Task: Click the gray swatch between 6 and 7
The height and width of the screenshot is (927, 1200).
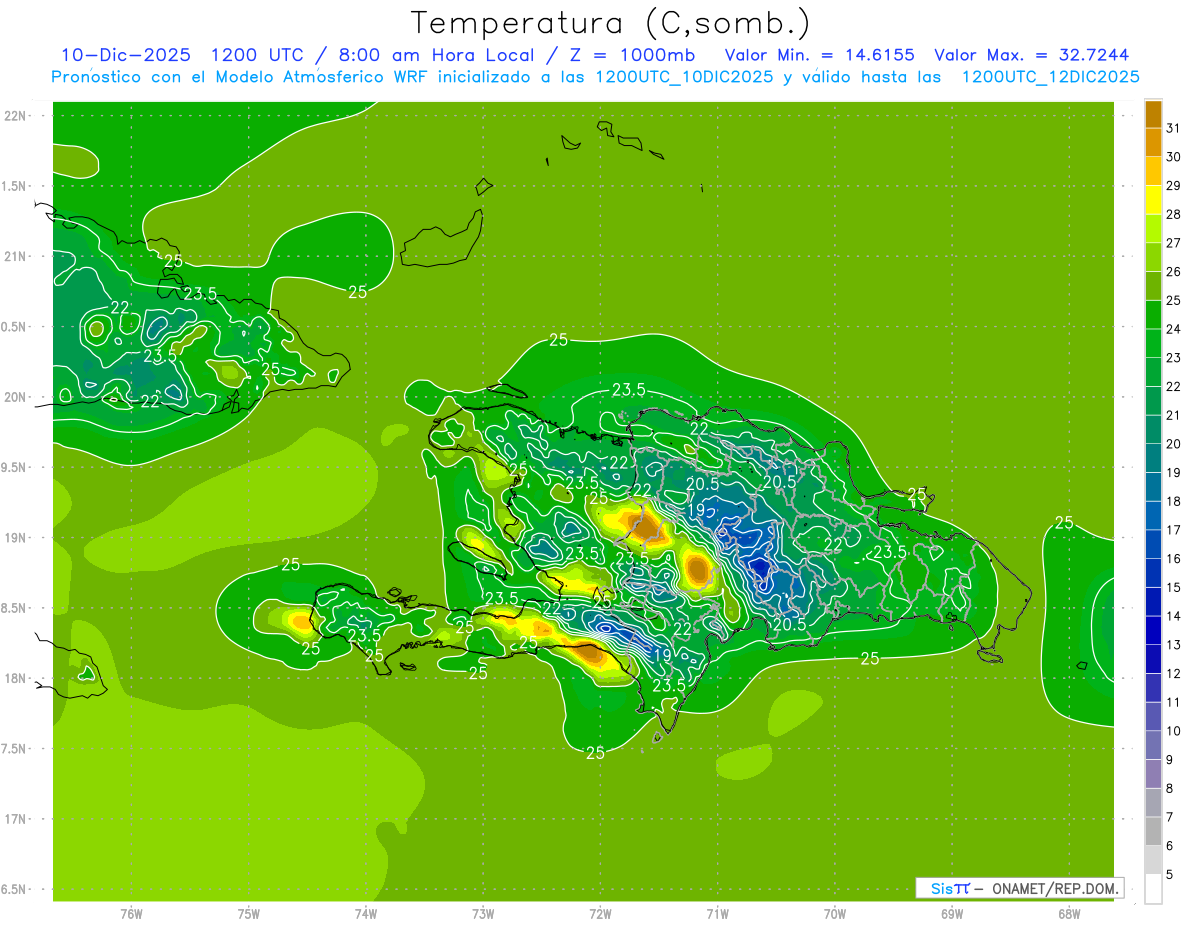Action: point(1153,832)
